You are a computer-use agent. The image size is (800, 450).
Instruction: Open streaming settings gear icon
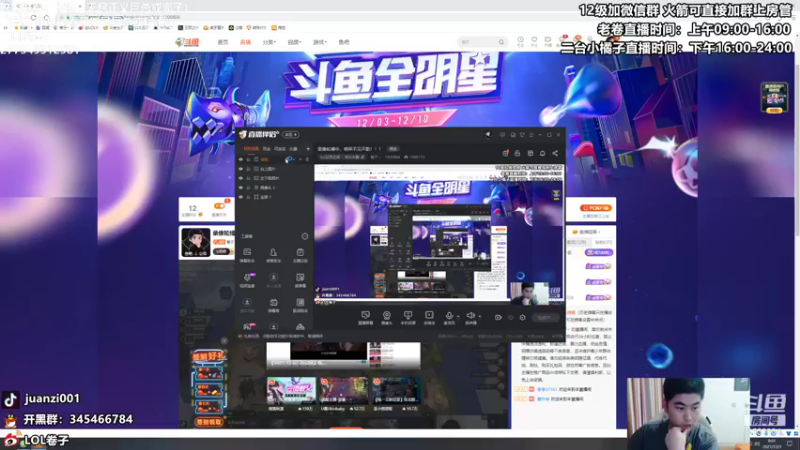tap(522, 317)
